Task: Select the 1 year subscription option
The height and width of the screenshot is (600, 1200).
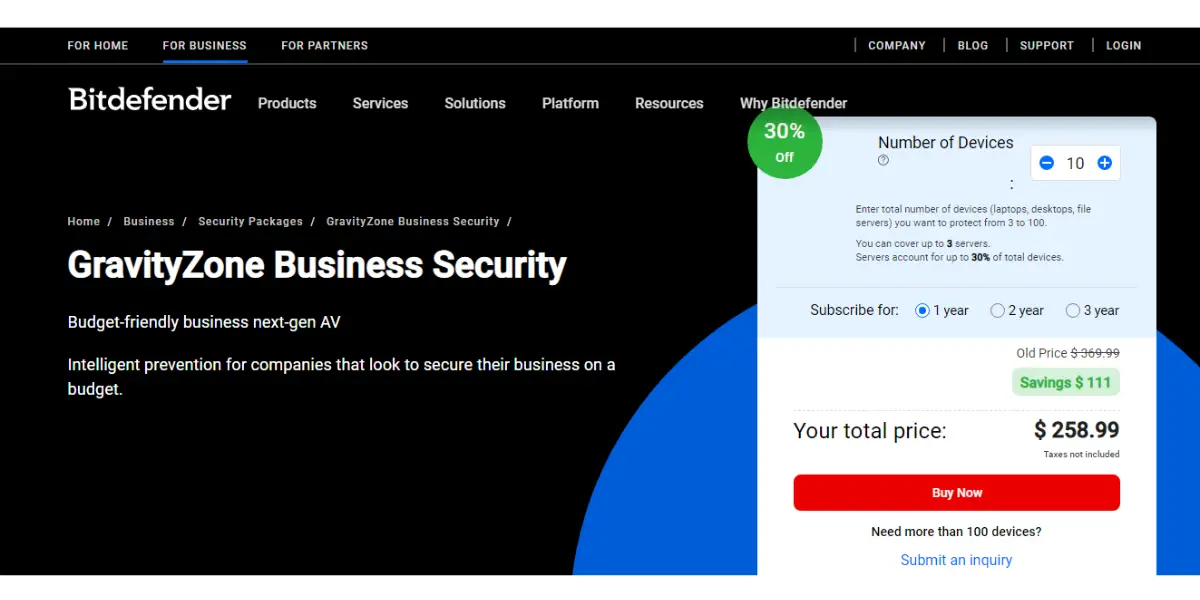Action: (942, 310)
